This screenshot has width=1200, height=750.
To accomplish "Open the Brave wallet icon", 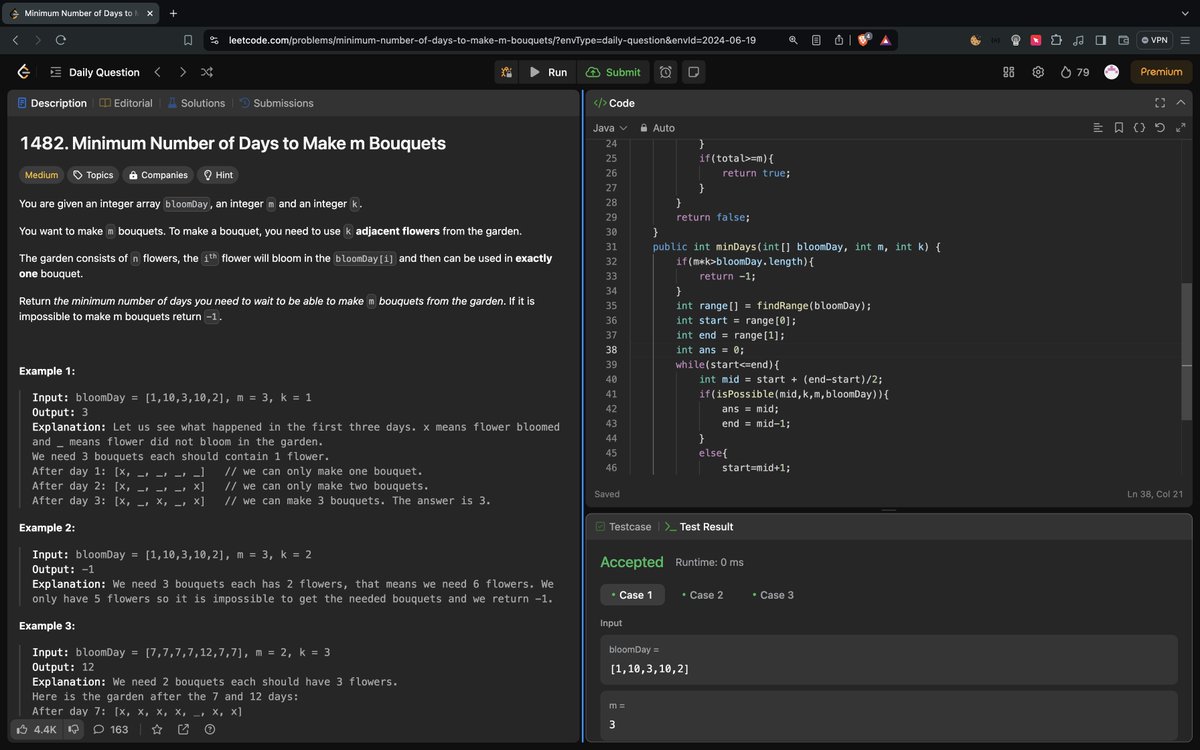I will coord(1123,40).
